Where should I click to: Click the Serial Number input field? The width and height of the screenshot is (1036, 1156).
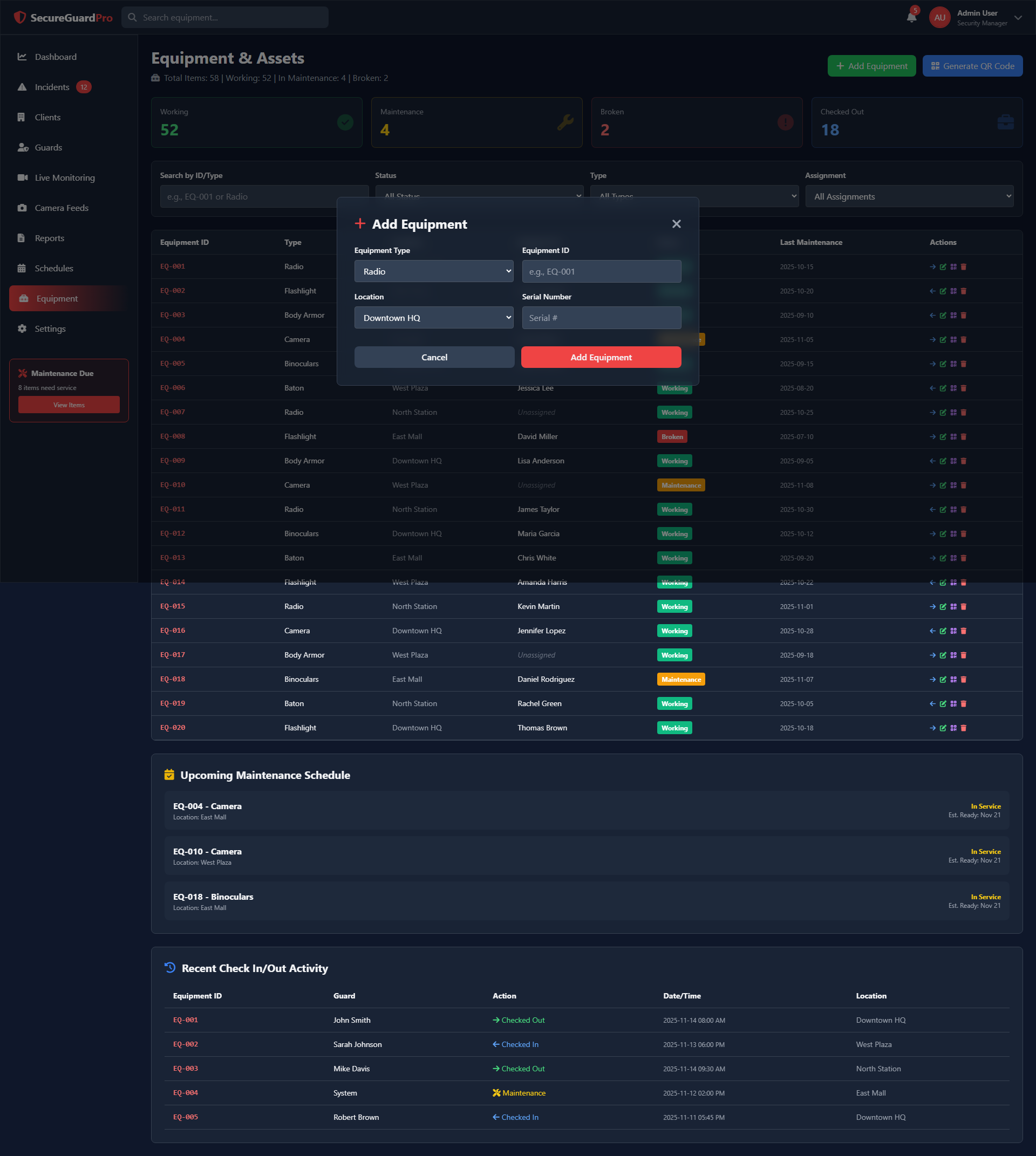click(601, 318)
